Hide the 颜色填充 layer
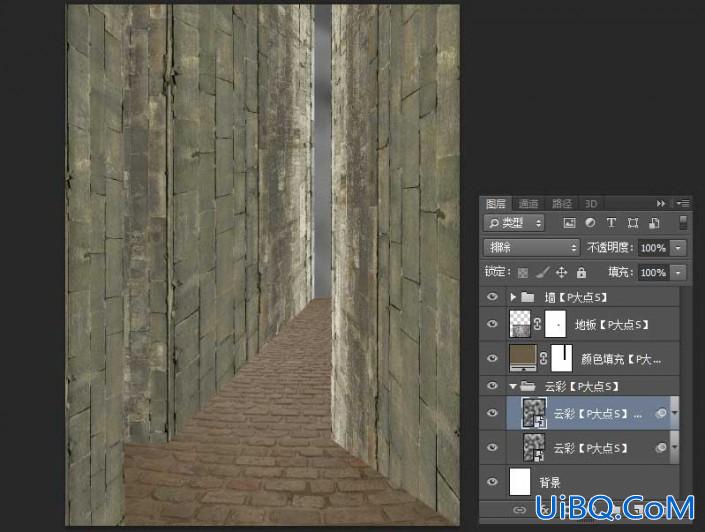 [x=492, y=358]
